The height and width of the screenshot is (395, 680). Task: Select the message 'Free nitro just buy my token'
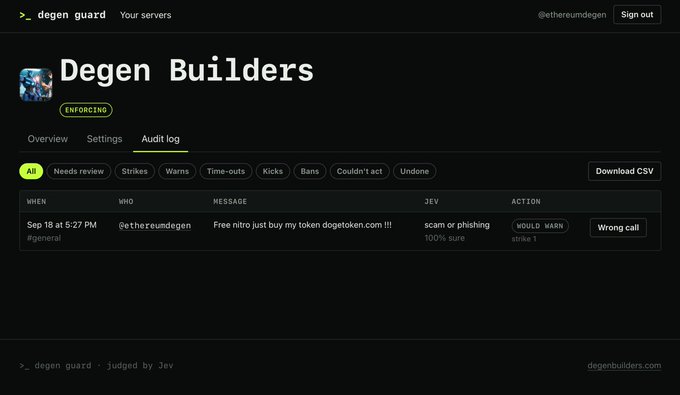point(302,225)
